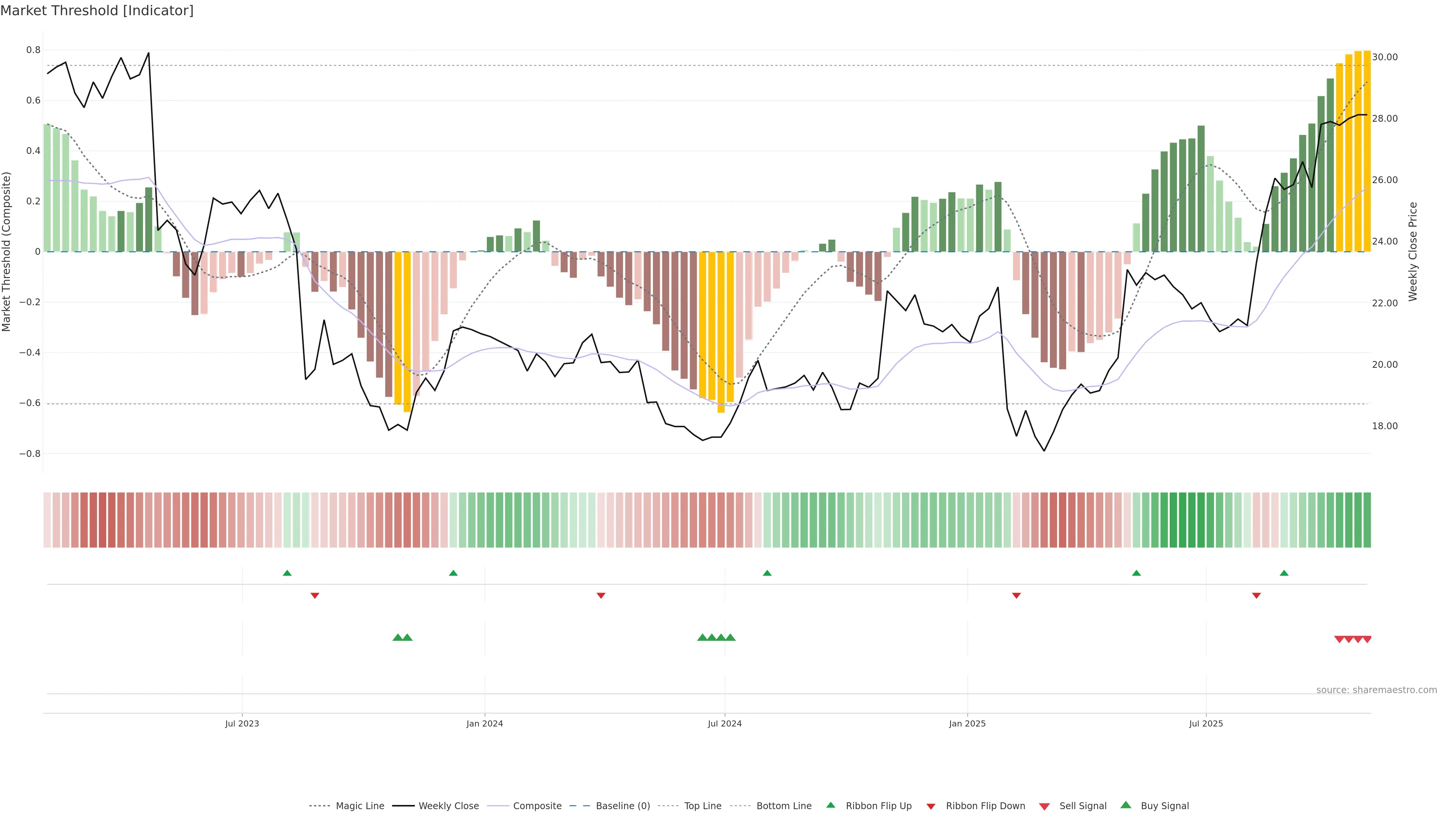
Task: Hide the Composite line via legend
Action: pos(537,806)
